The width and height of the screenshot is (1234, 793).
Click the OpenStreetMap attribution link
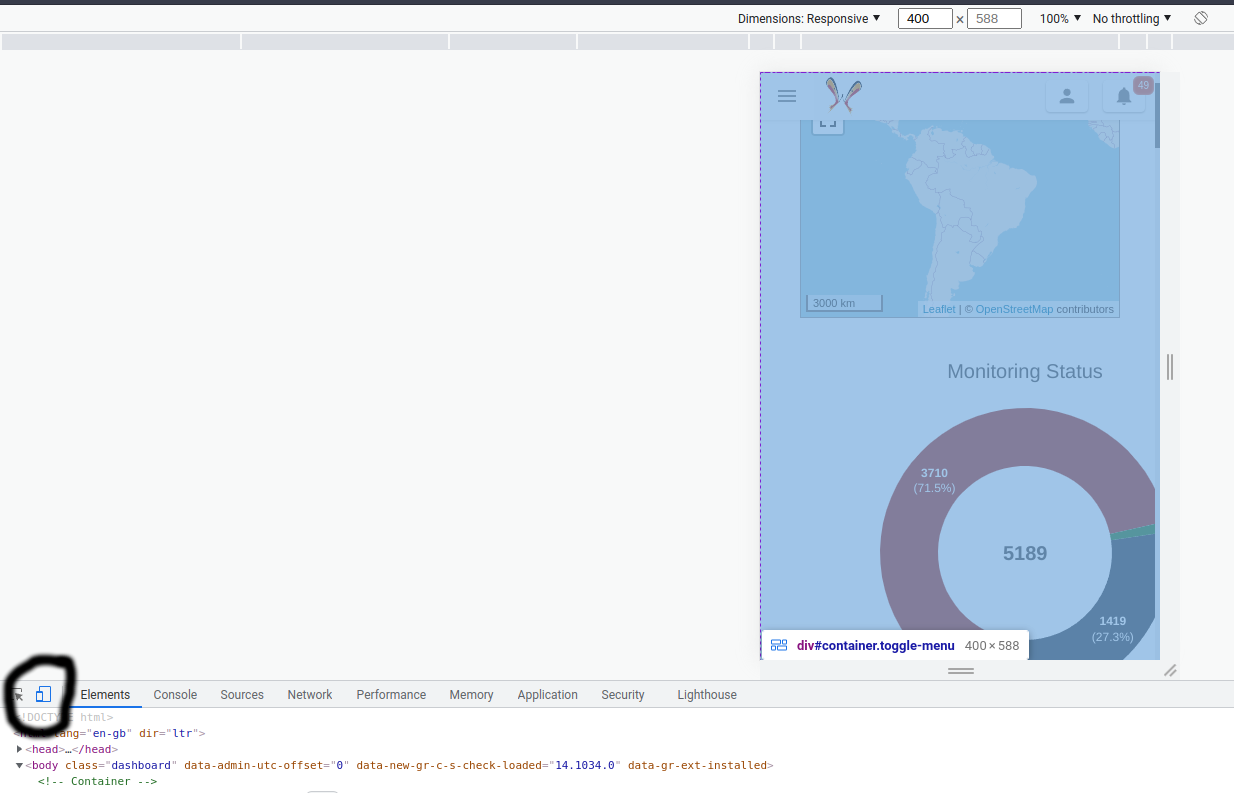click(x=1014, y=309)
